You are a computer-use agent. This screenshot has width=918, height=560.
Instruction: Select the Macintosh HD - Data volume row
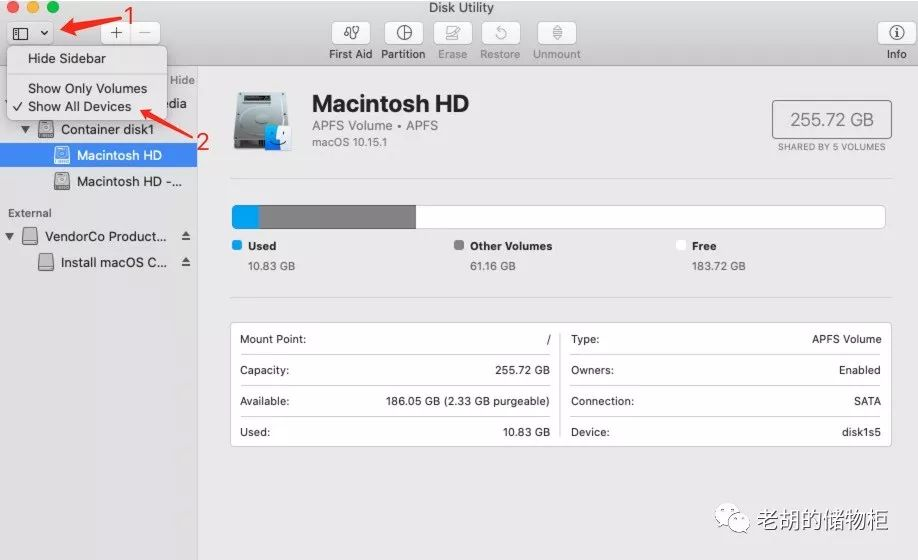point(98,181)
